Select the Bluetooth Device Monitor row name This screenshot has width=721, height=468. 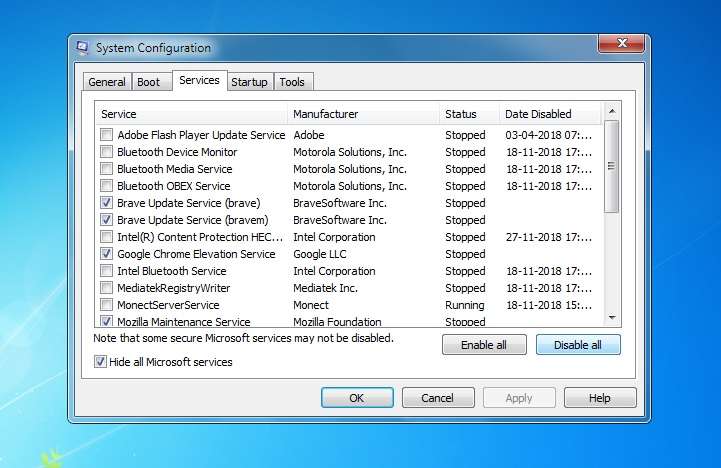point(177,152)
